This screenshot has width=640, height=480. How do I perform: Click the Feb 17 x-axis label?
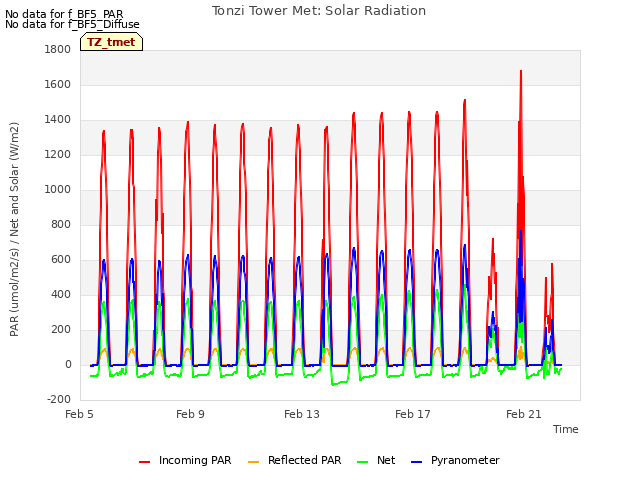[413, 414]
